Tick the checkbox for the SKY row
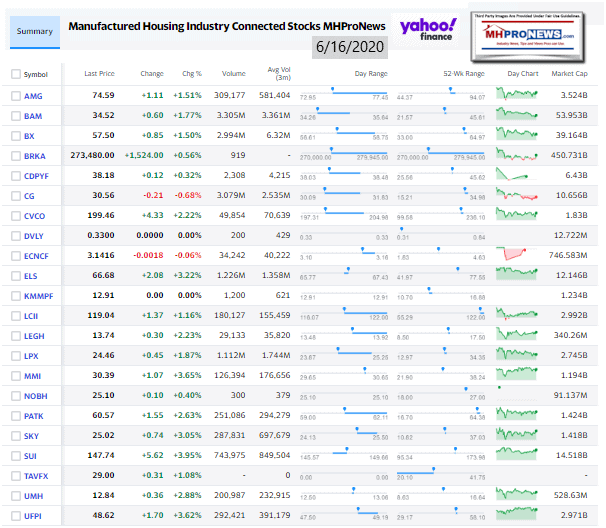The width and height of the screenshot is (606, 528). coord(15,435)
